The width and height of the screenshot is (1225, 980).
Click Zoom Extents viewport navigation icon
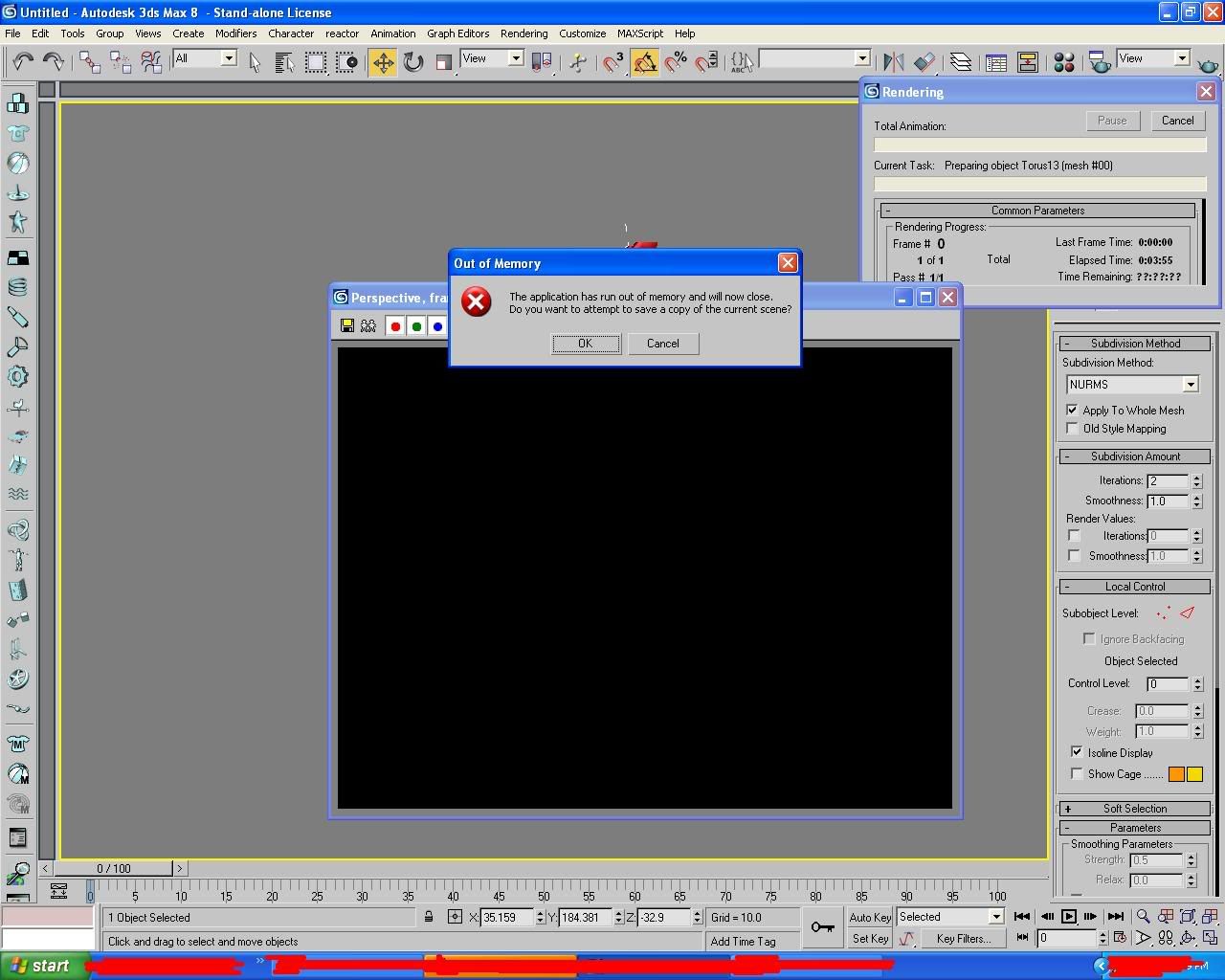coord(1188,917)
